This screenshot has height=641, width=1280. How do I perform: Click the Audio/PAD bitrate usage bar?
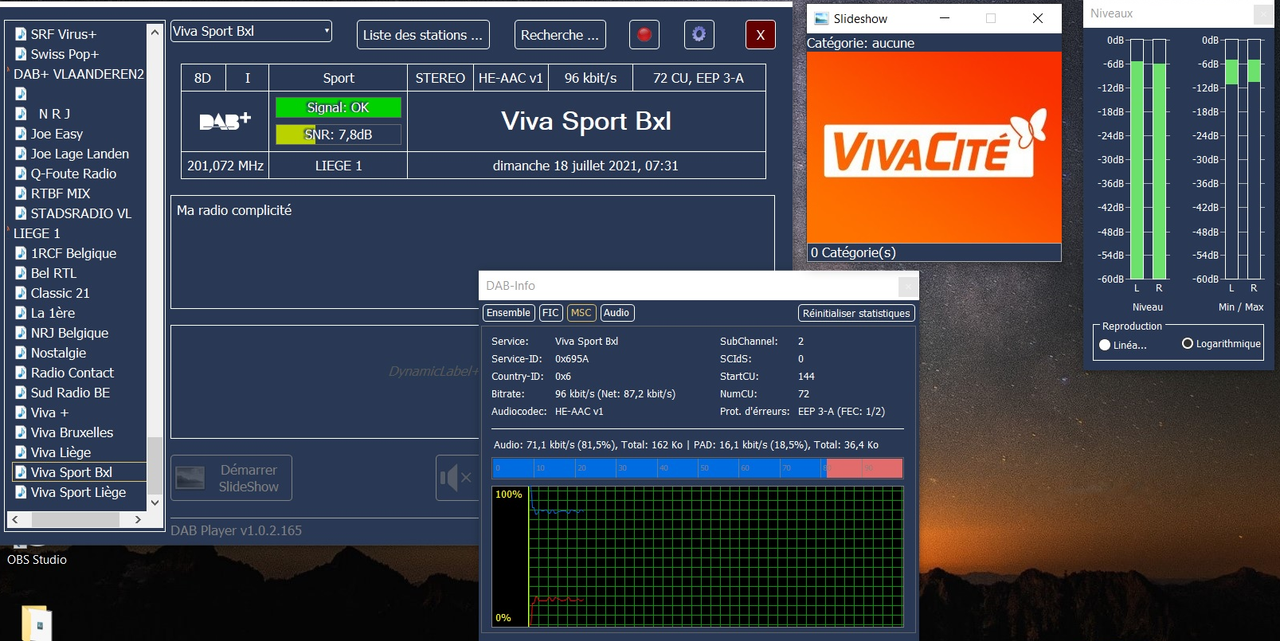click(697, 468)
